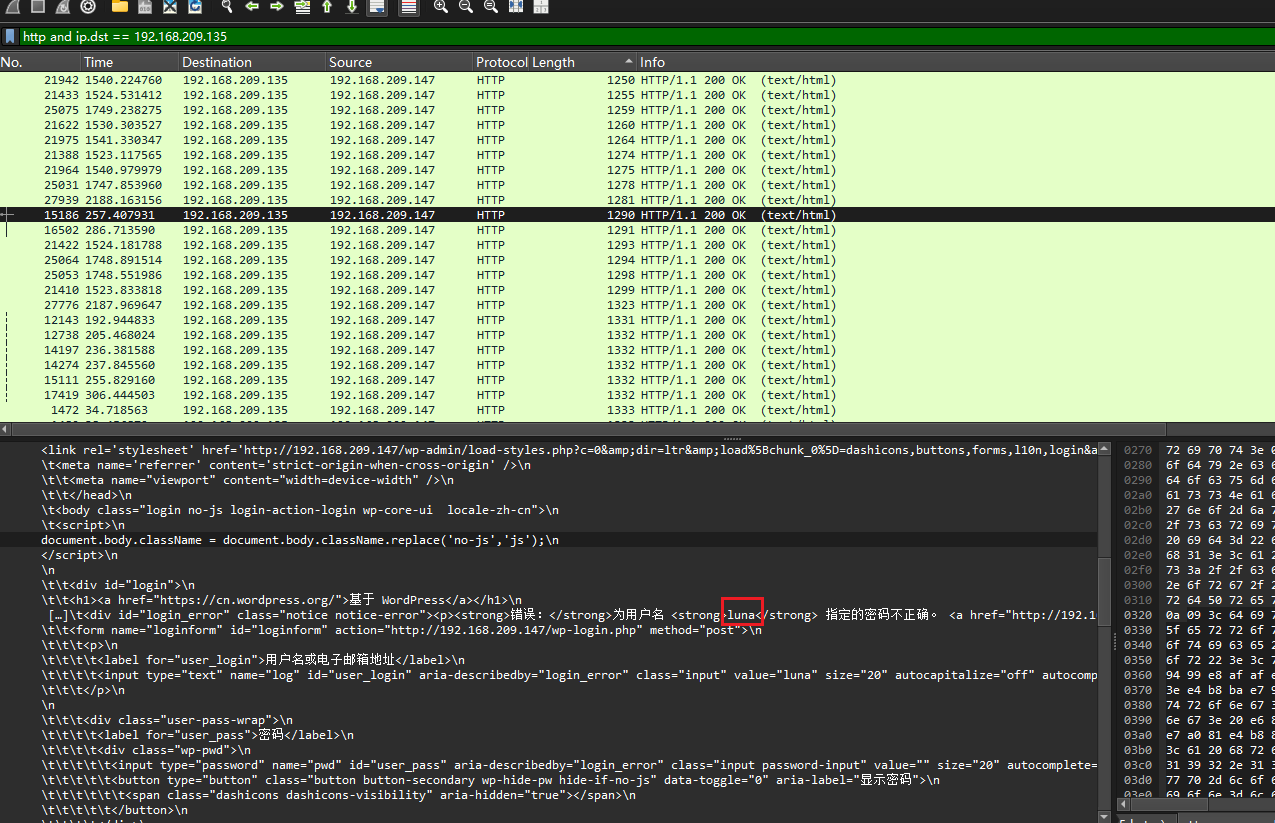Image resolution: width=1275 pixels, height=823 pixels.
Task: Click the display filter input field
Action: pyautogui.click(x=646, y=36)
